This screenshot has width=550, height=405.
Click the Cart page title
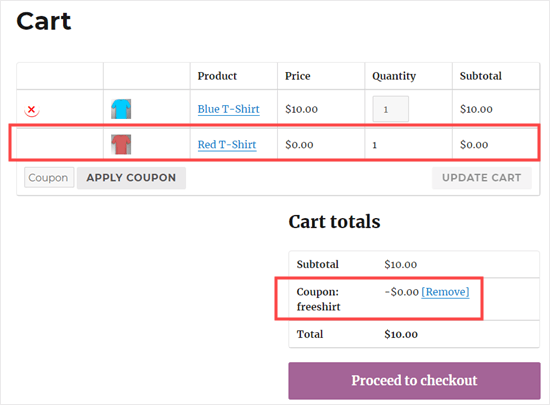click(x=43, y=21)
